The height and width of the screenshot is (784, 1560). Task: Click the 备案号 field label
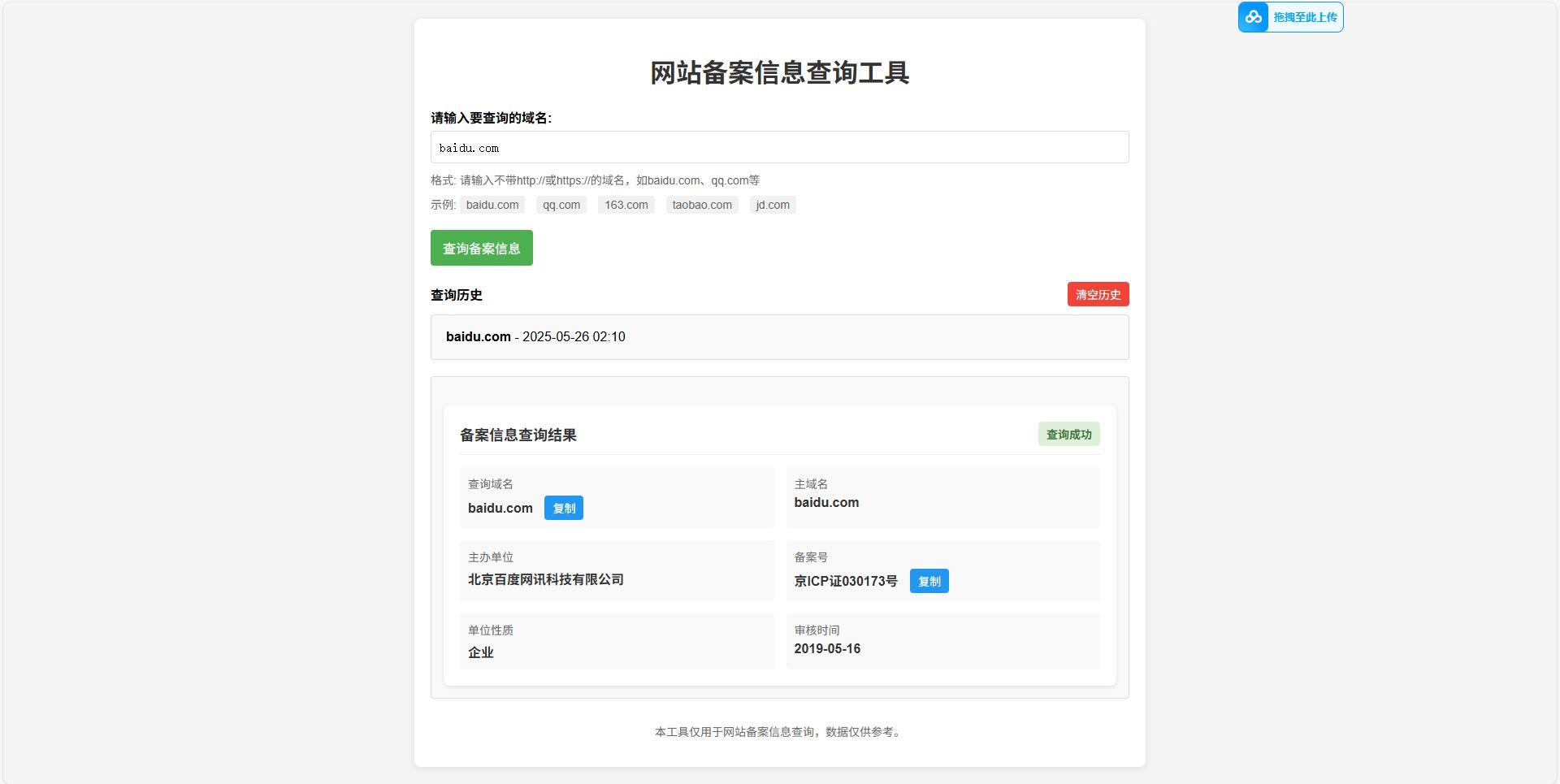coord(812,557)
